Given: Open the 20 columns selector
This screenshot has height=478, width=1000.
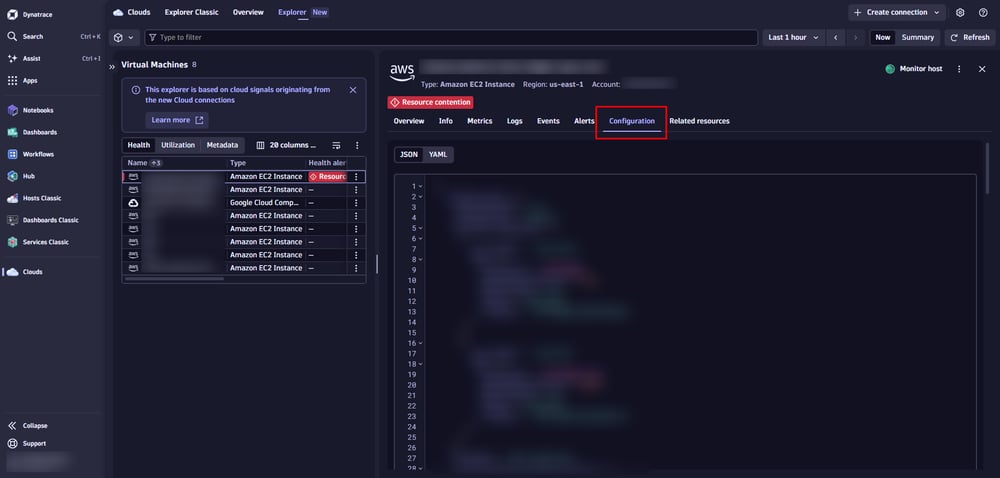Looking at the screenshot, I should 286,145.
